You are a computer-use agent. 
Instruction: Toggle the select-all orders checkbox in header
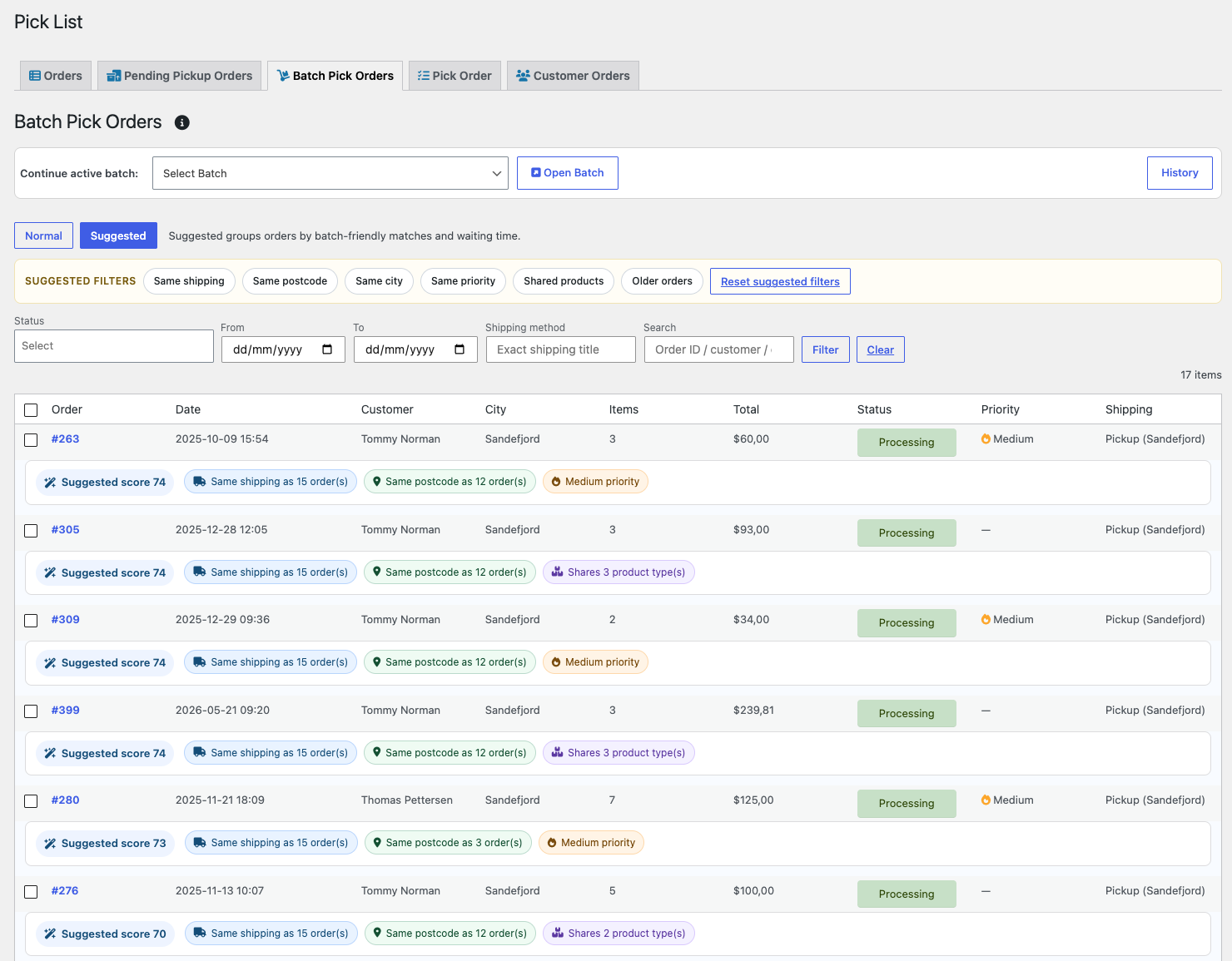click(x=31, y=410)
